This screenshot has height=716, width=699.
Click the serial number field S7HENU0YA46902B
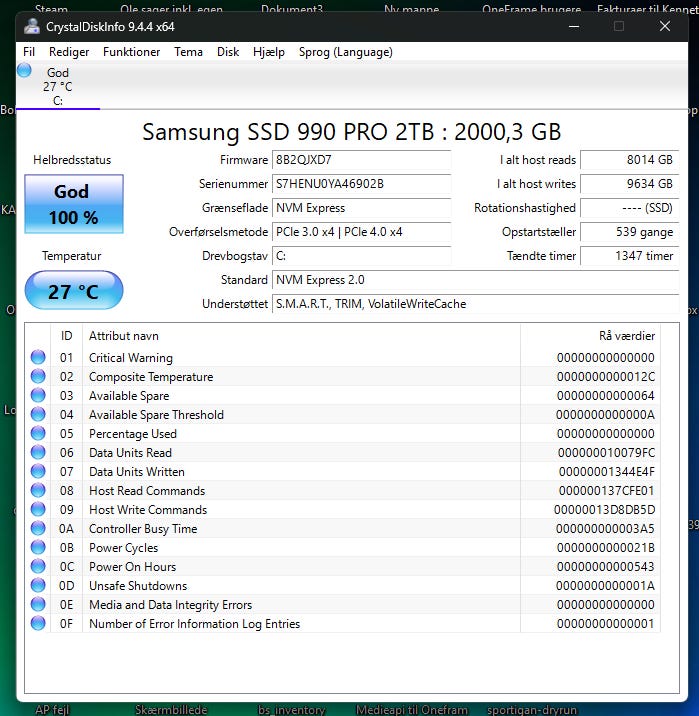click(362, 184)
